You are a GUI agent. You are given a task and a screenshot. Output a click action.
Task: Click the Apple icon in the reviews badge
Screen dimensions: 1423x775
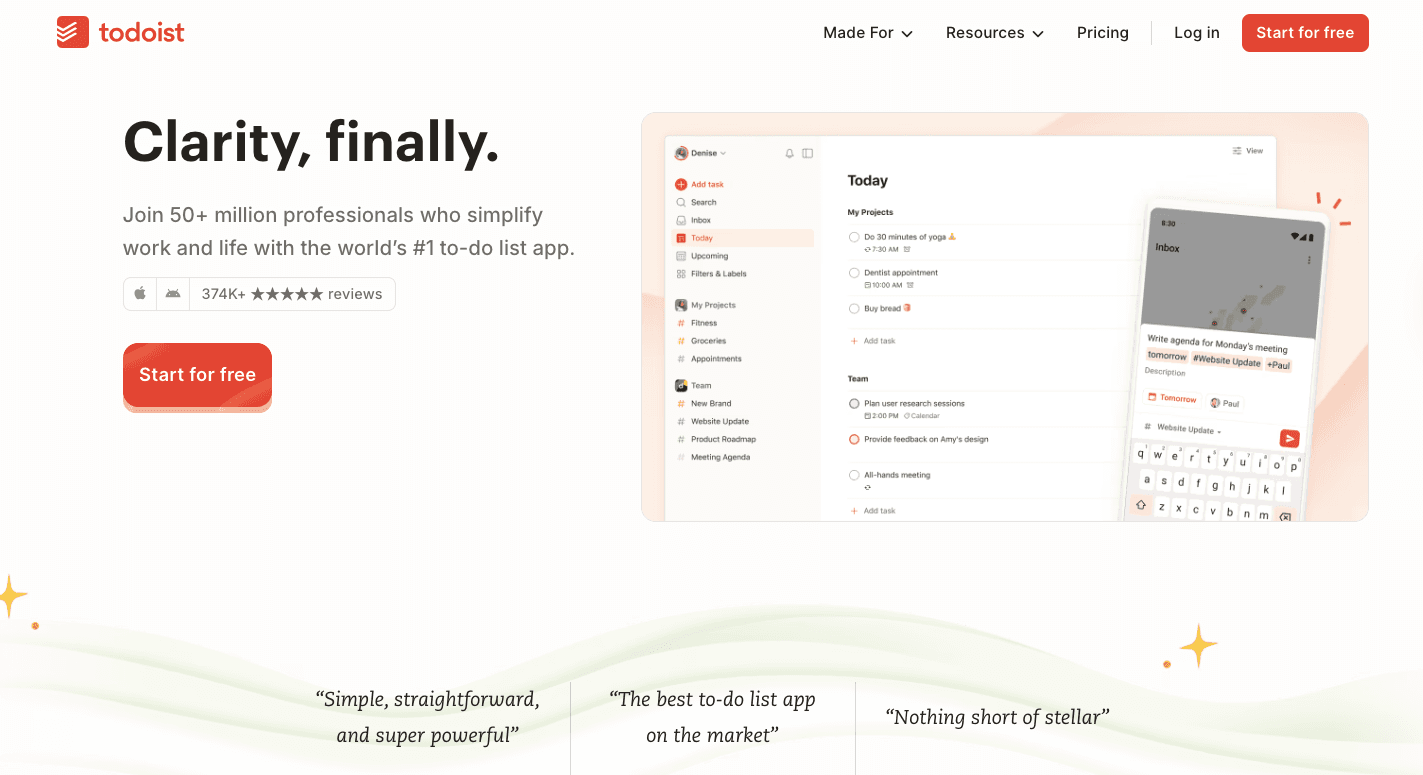(140, 293)
